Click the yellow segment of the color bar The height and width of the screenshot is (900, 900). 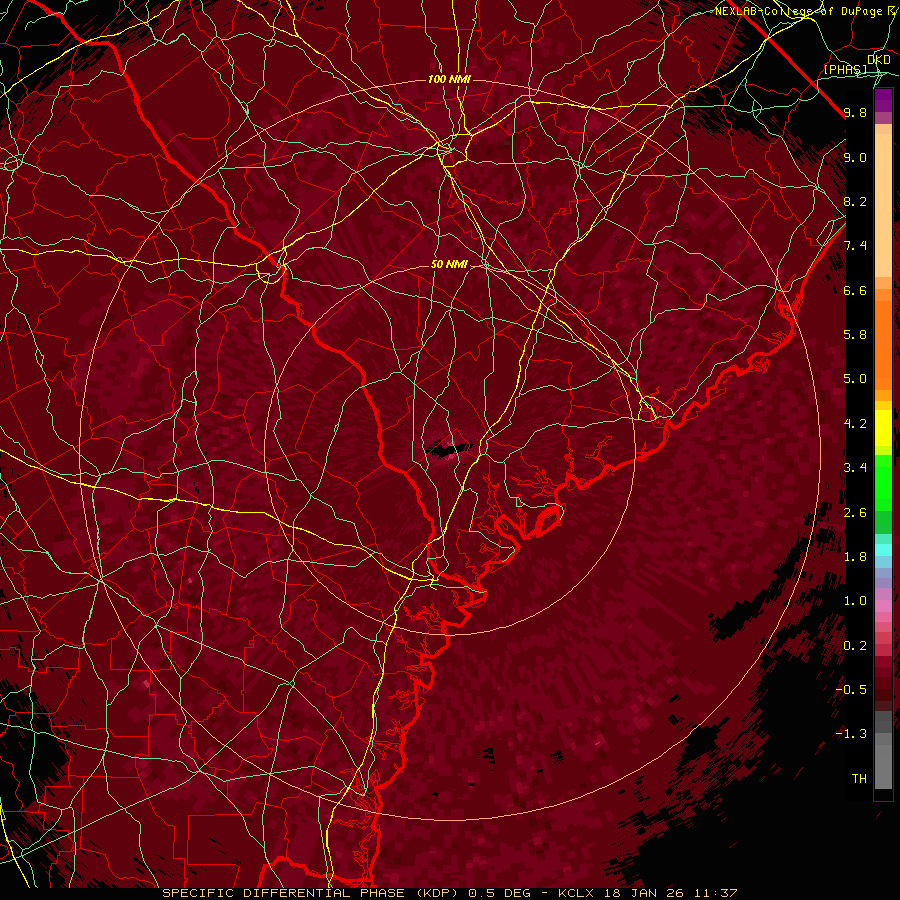pyautogui.click(x=883, y=428)
